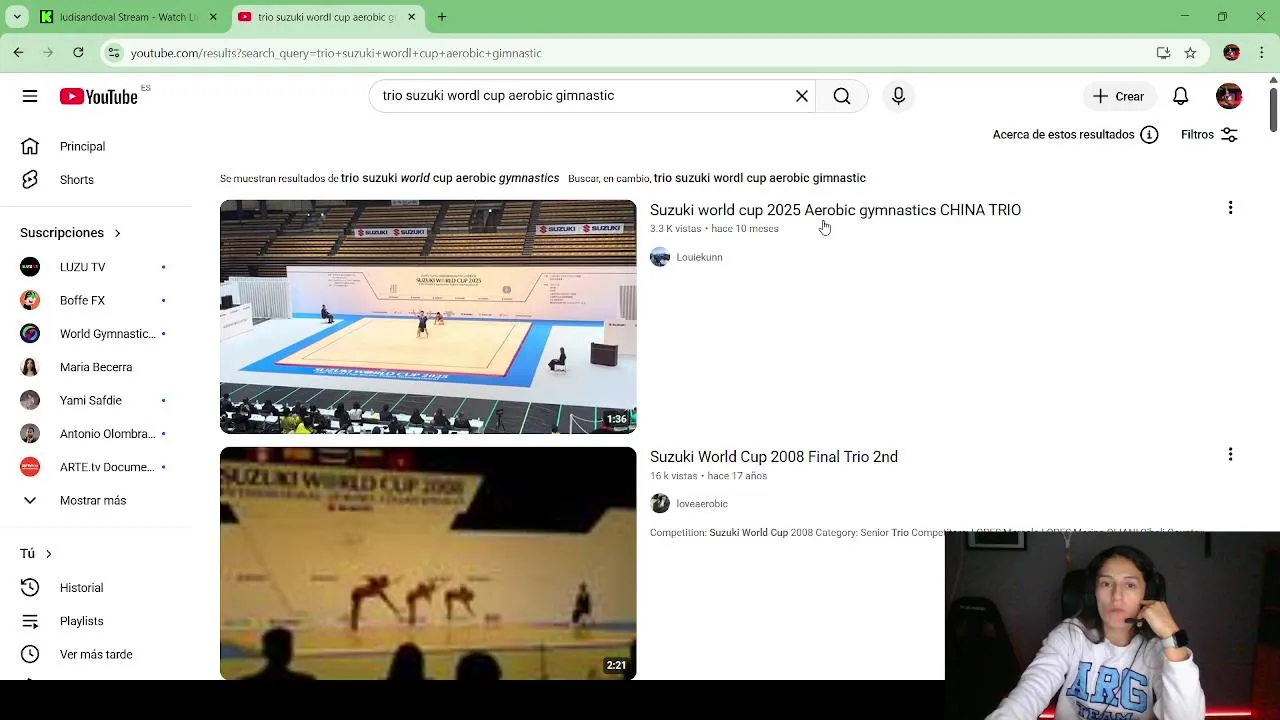Use corrected query 'trio suzuki world cup aerobic gymnastics'
Image resolution: width=1280 pixels, height=720 pixels.
click(450, 178)
